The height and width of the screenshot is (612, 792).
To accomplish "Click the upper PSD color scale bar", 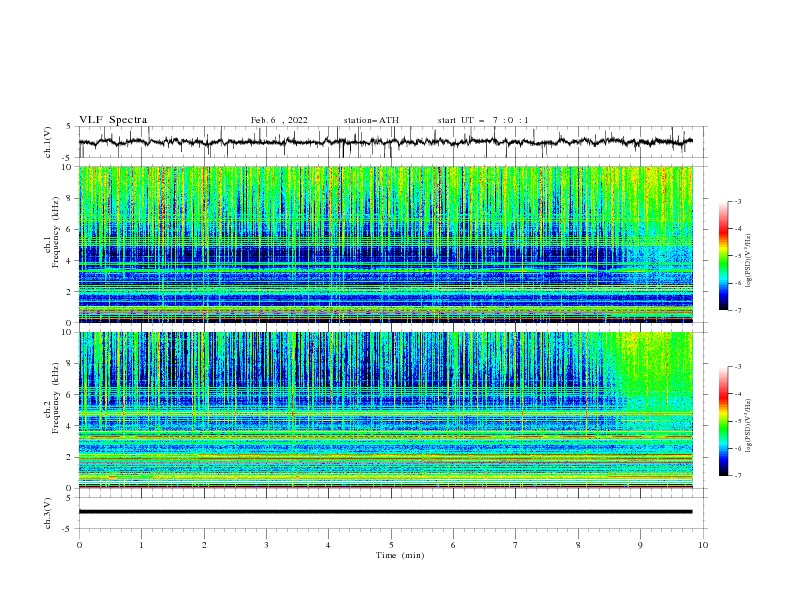I will coord(724,256).
